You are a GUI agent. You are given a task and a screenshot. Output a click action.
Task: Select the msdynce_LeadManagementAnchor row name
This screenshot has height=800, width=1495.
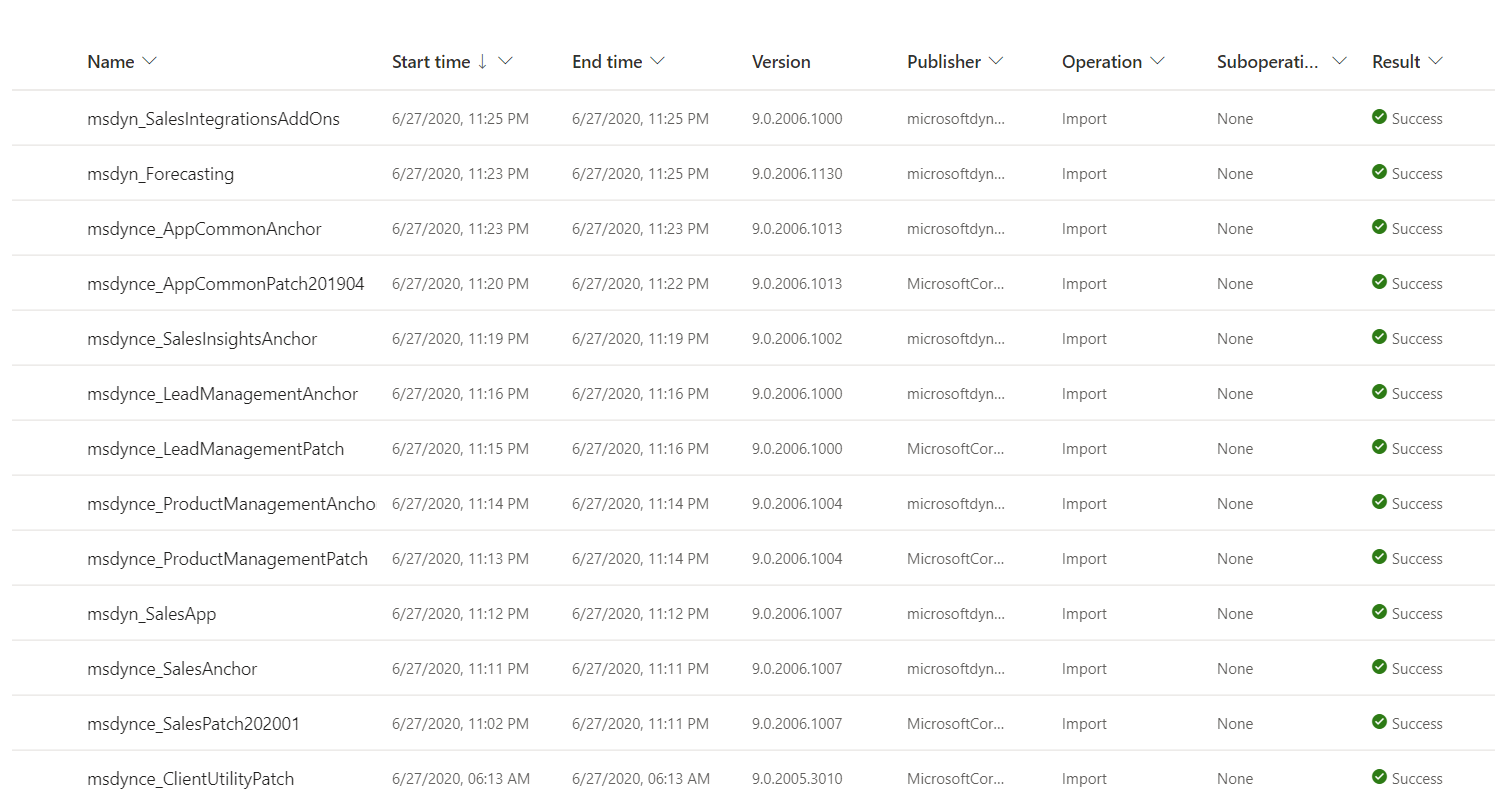click(x=222, y=394)
